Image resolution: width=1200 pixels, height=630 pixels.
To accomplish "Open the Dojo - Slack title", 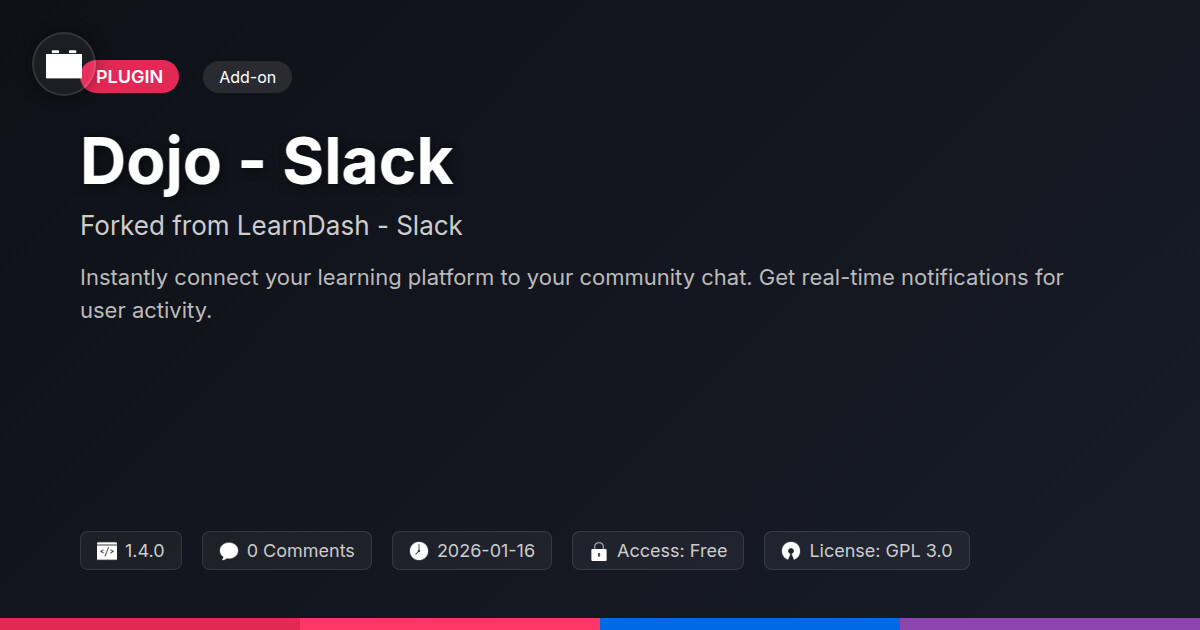I will click(267, 162).
